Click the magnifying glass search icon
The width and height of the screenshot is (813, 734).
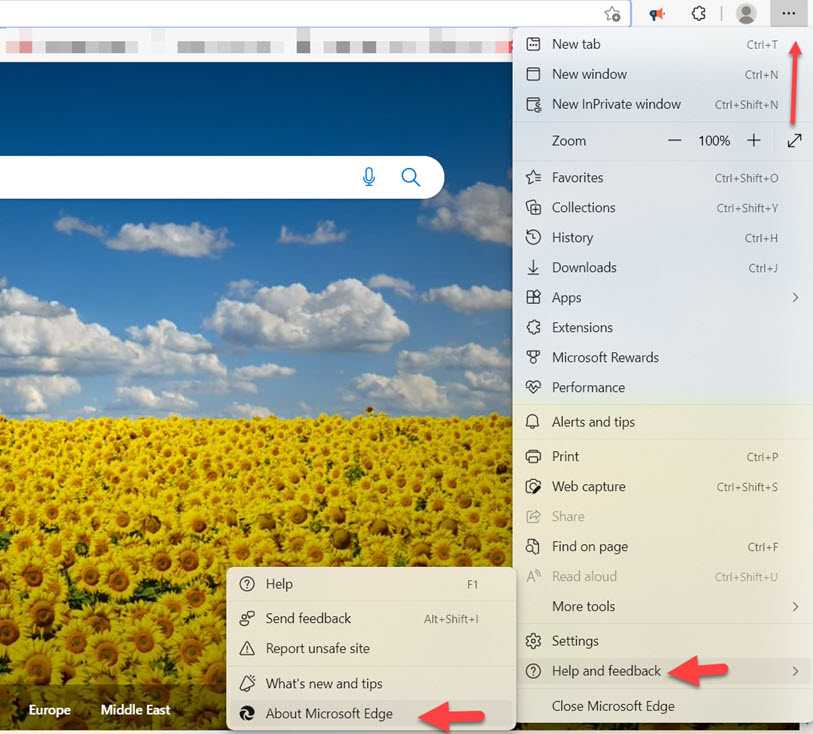(x=410, y=177)
